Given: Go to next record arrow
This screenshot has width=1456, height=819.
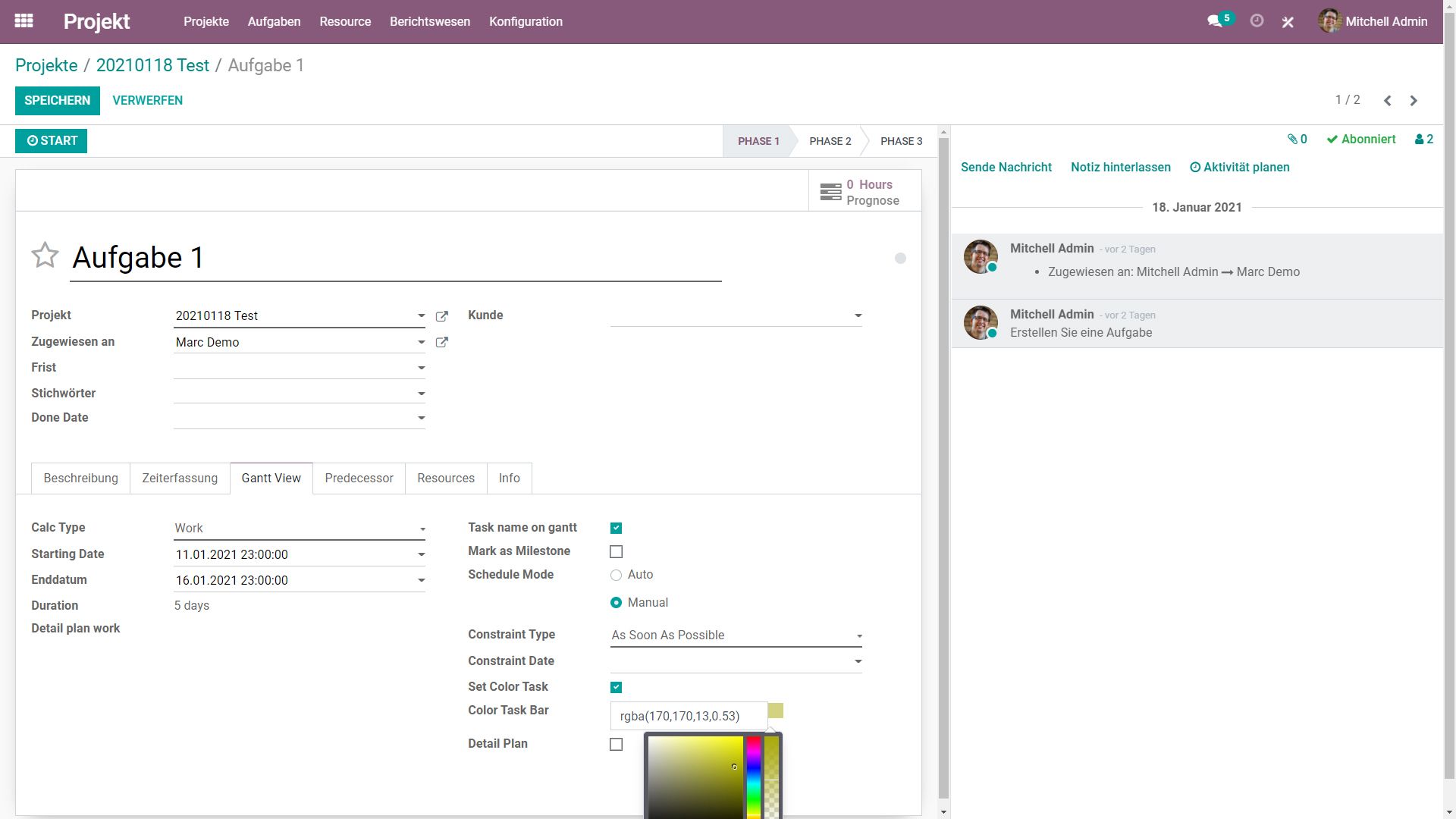Looking at the screenshot, I should click(x=1414, y=101).
